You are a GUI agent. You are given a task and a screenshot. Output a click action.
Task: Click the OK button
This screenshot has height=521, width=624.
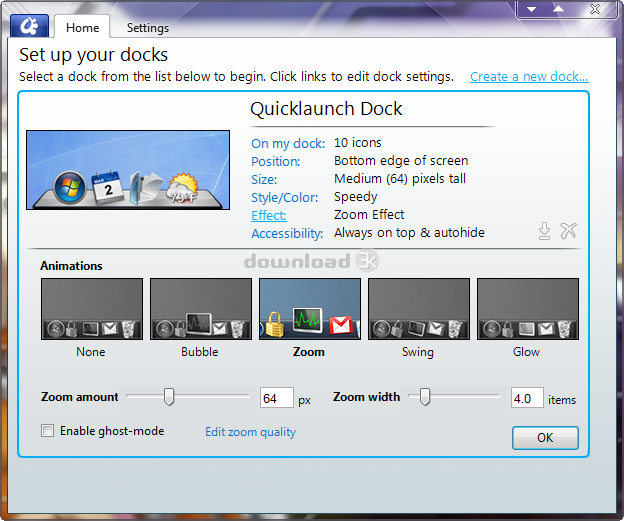click(x=545, y=437)
